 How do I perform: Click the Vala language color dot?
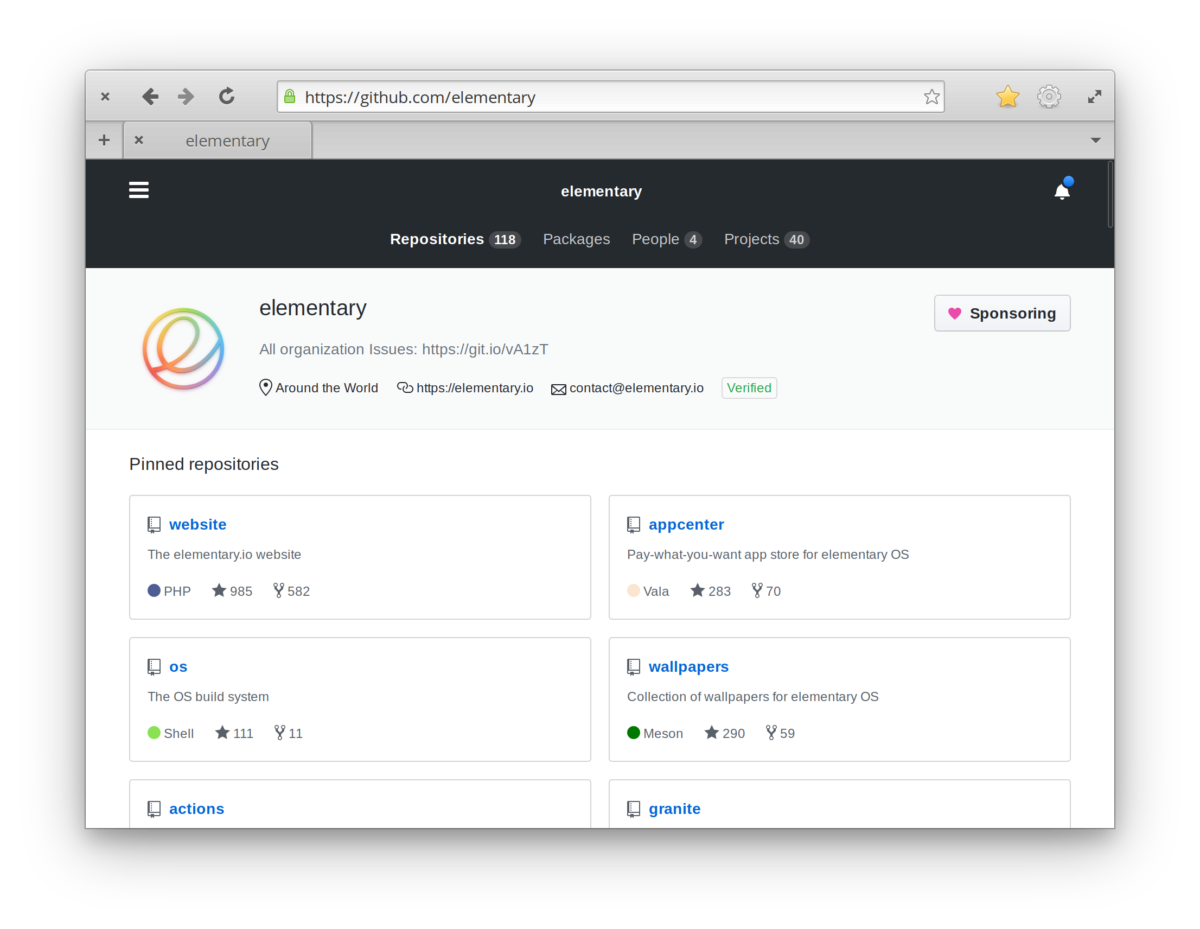point(634,591)
